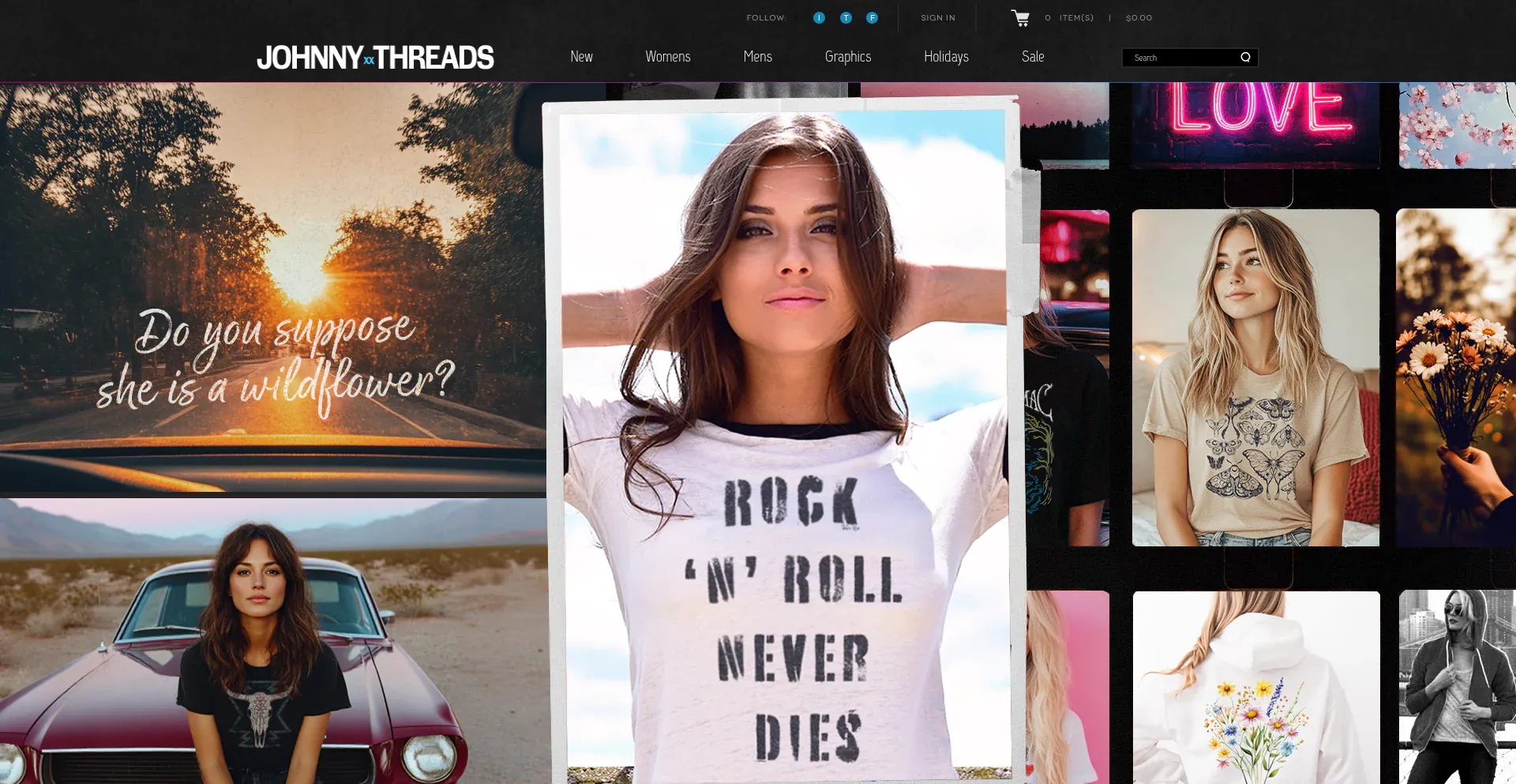This screenshot has width=1516, height=784.
Task: Open the handheld daisy bouquet photo
Action: click(1456, 377)
